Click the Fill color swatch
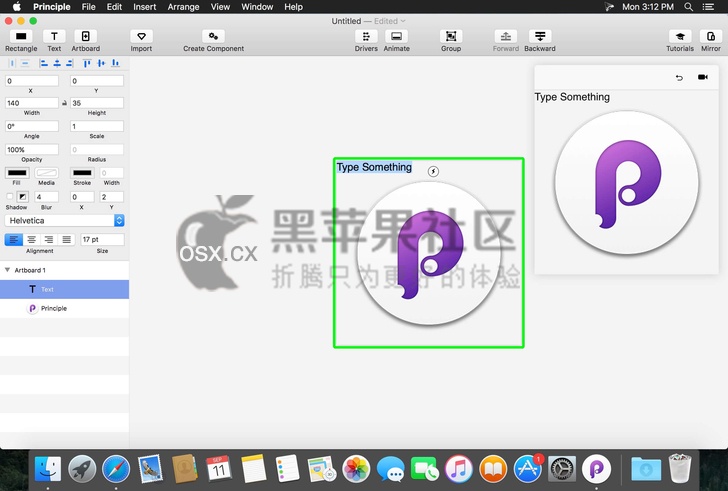This screenshot has height=491, width=728. (17, 173)
